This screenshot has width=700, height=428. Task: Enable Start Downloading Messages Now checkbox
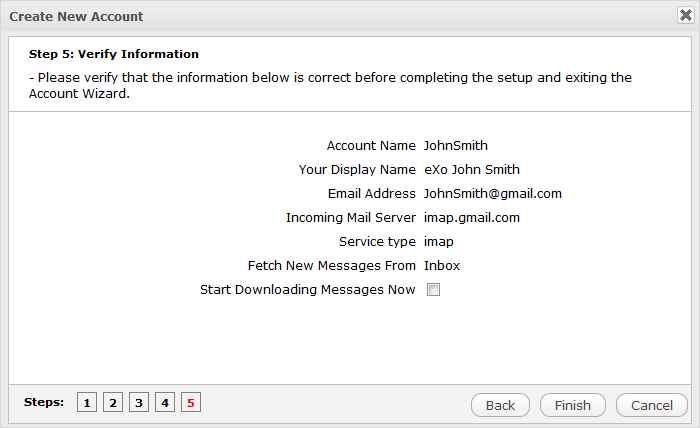coord(434,290)
